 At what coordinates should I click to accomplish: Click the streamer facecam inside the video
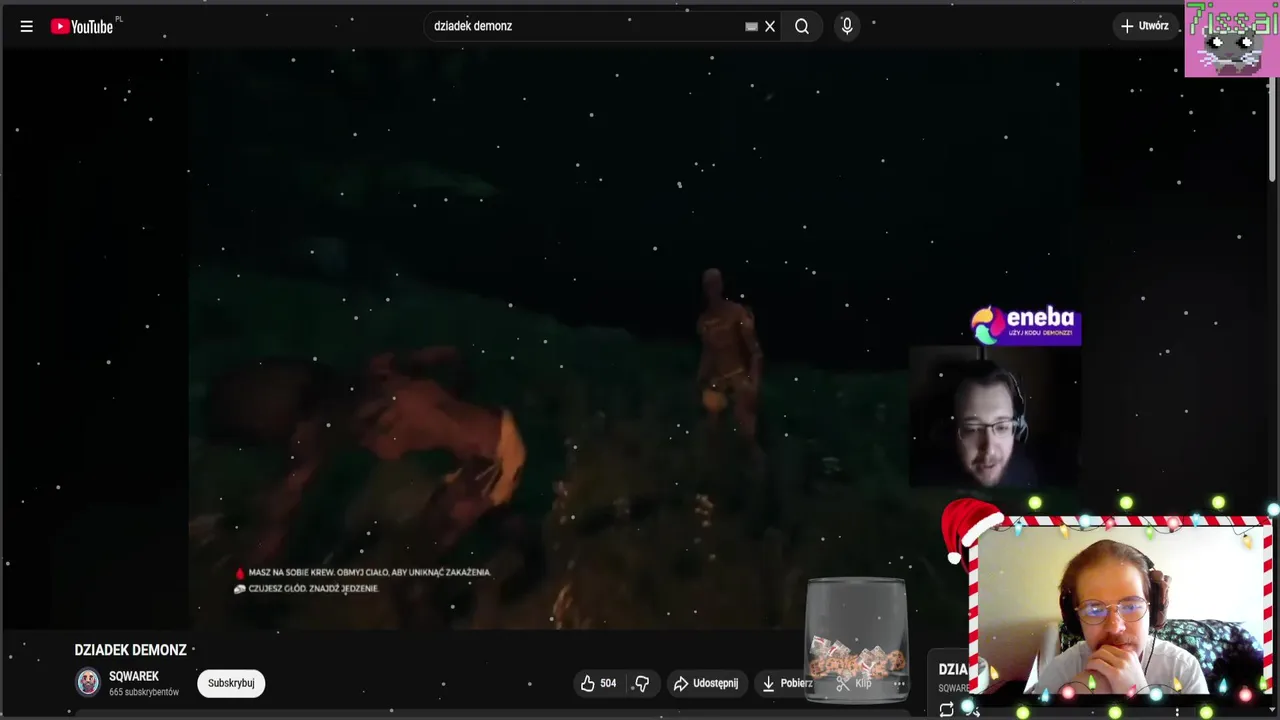point(995,417)
